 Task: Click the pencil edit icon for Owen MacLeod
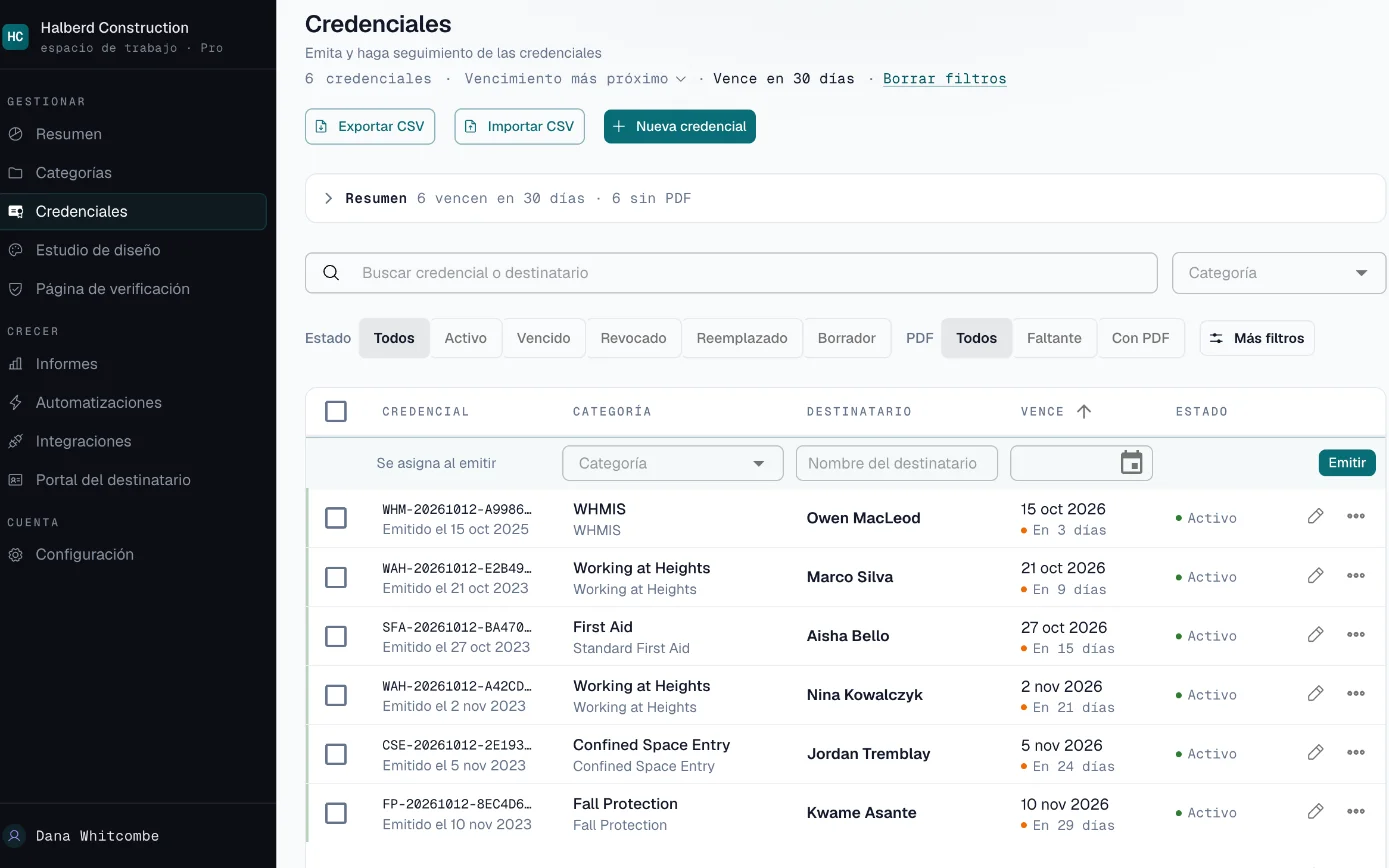[x=1315, y=516]
